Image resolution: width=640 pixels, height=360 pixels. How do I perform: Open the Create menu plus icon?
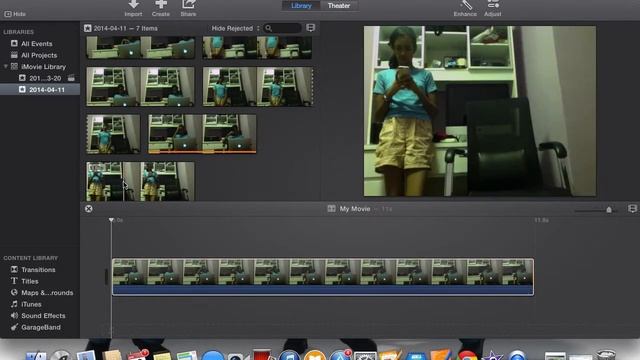161,5
